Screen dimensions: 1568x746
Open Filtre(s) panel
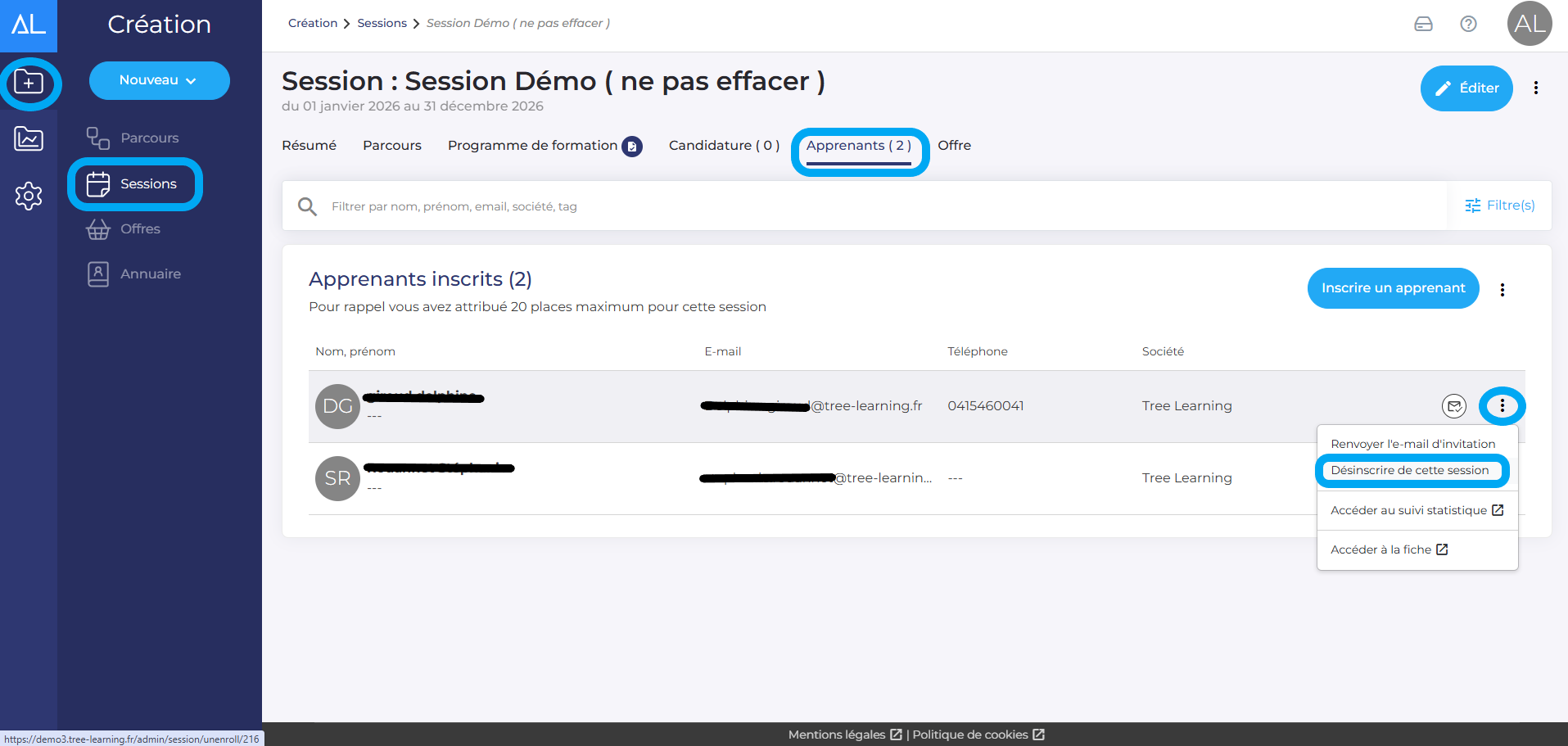pyautogui.click(x=1499, y=206)
